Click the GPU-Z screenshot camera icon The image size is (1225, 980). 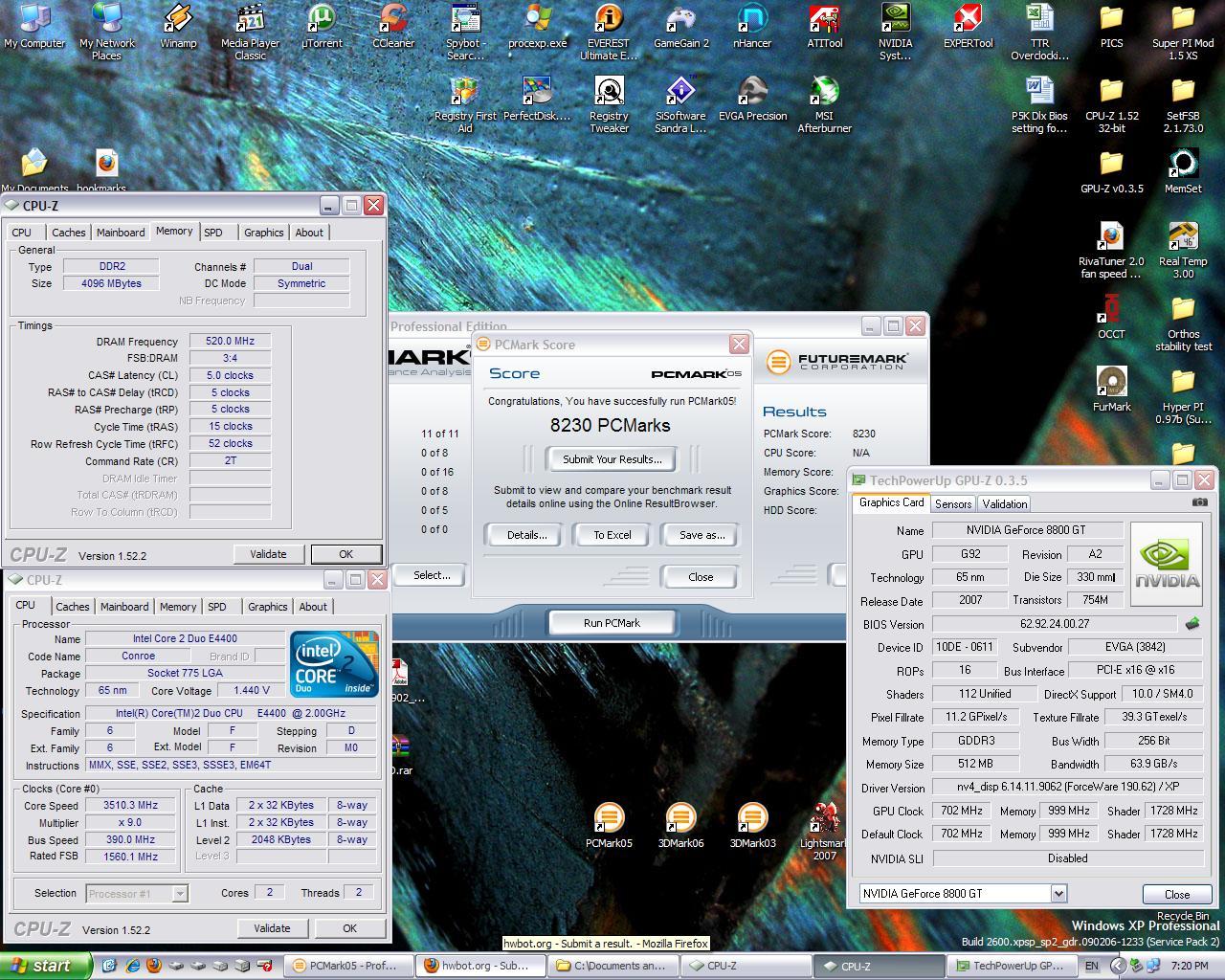[1199, 502]
